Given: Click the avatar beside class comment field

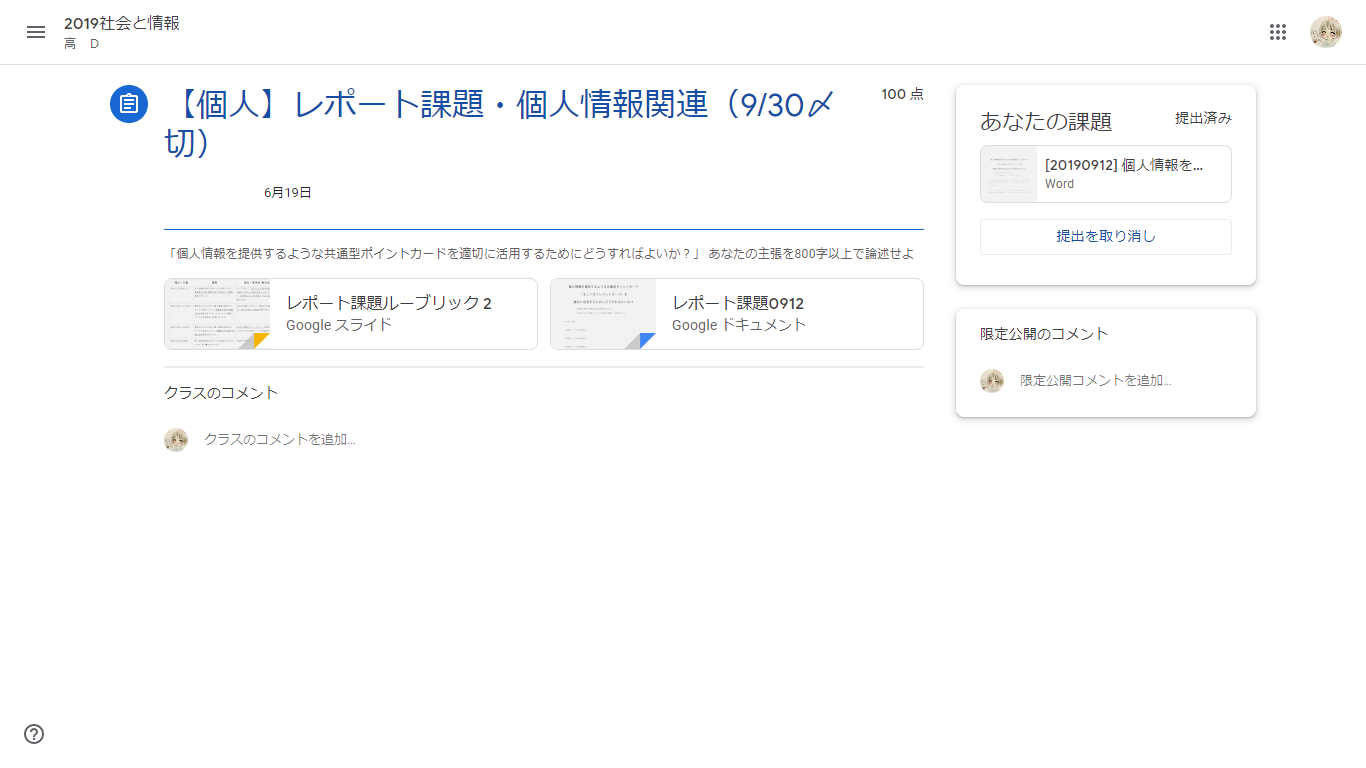Looking at the screenshot, I should coord(176,440).
